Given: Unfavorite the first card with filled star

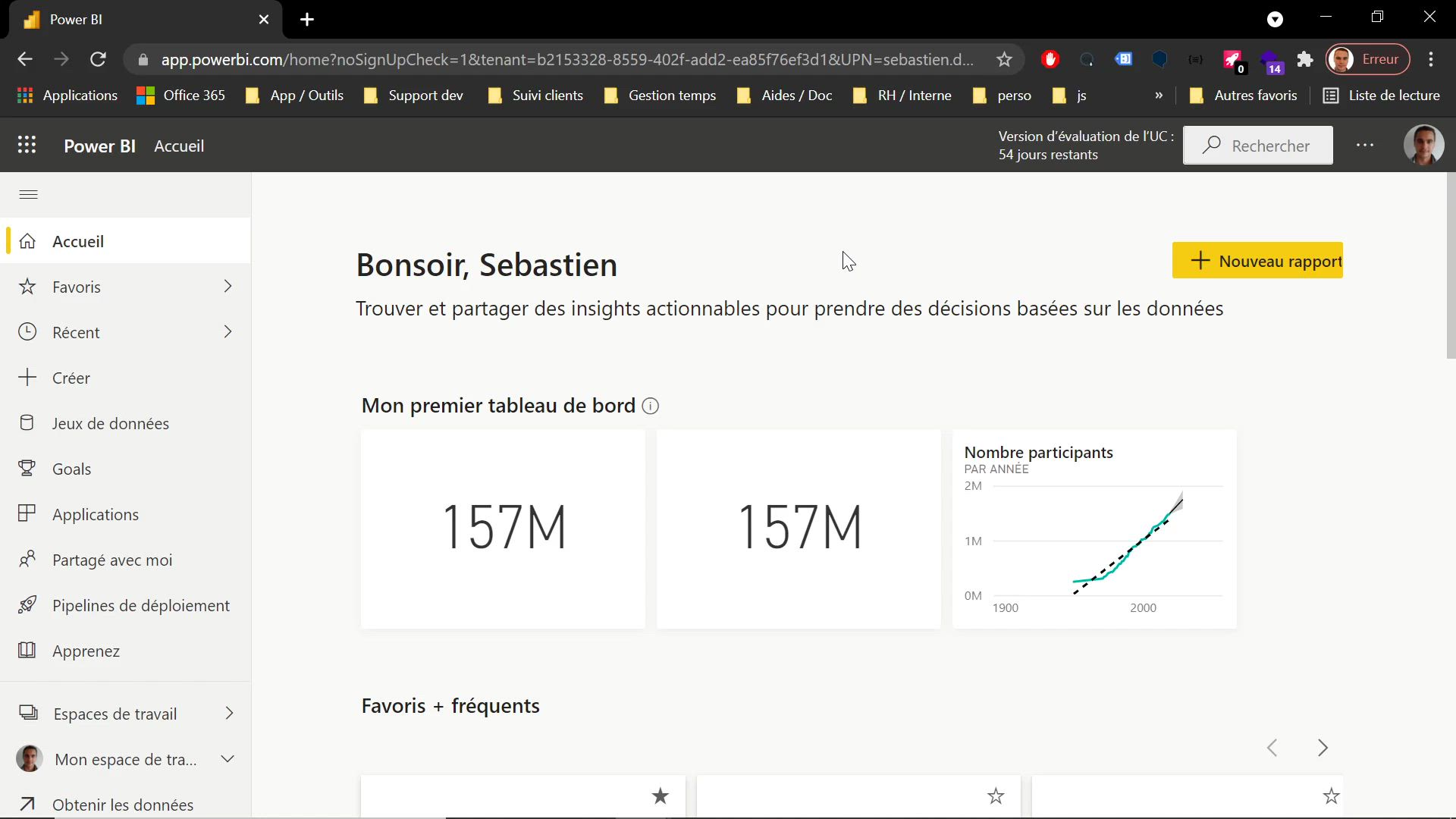Looking at the screenshot, I should pos(661,795).
